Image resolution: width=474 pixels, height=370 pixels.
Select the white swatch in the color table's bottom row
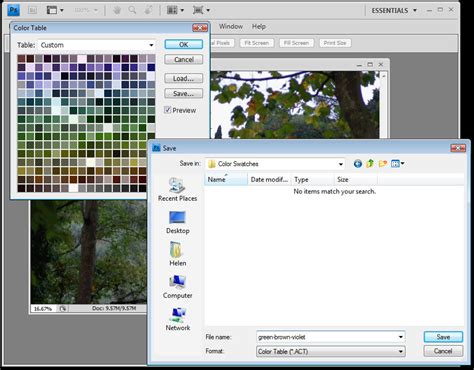[x=73, y=188]
